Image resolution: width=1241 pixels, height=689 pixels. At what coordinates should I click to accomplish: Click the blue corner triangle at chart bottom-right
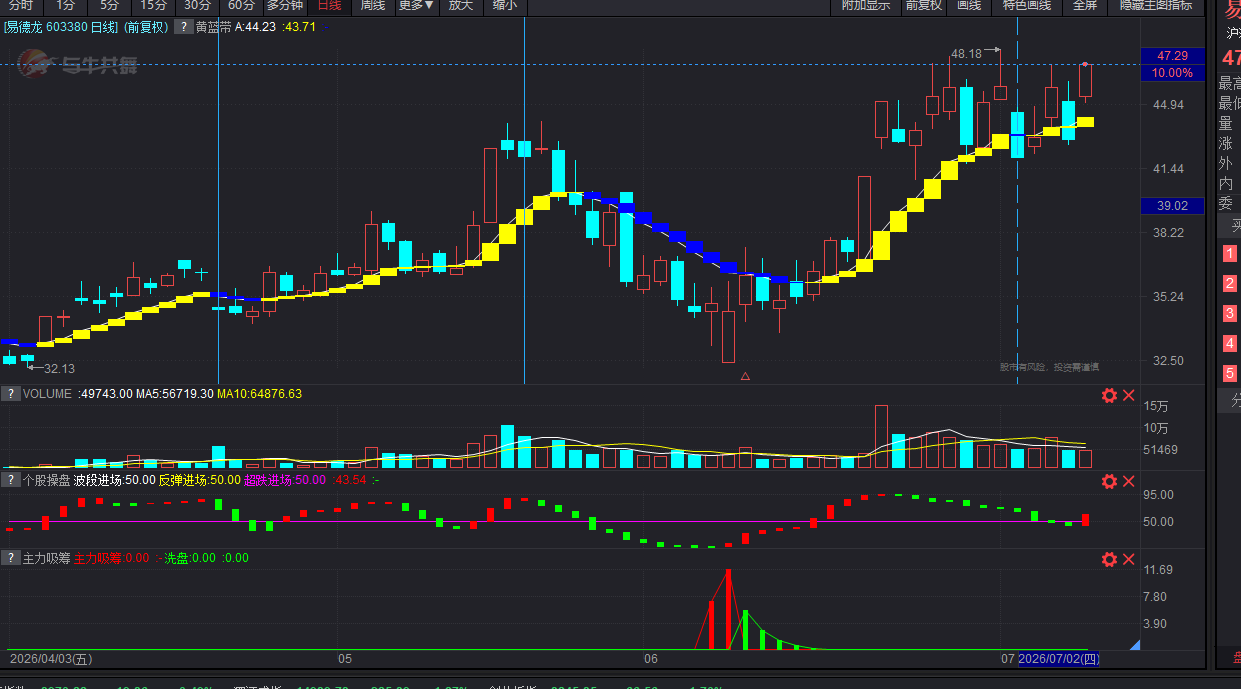(1134, 645)
